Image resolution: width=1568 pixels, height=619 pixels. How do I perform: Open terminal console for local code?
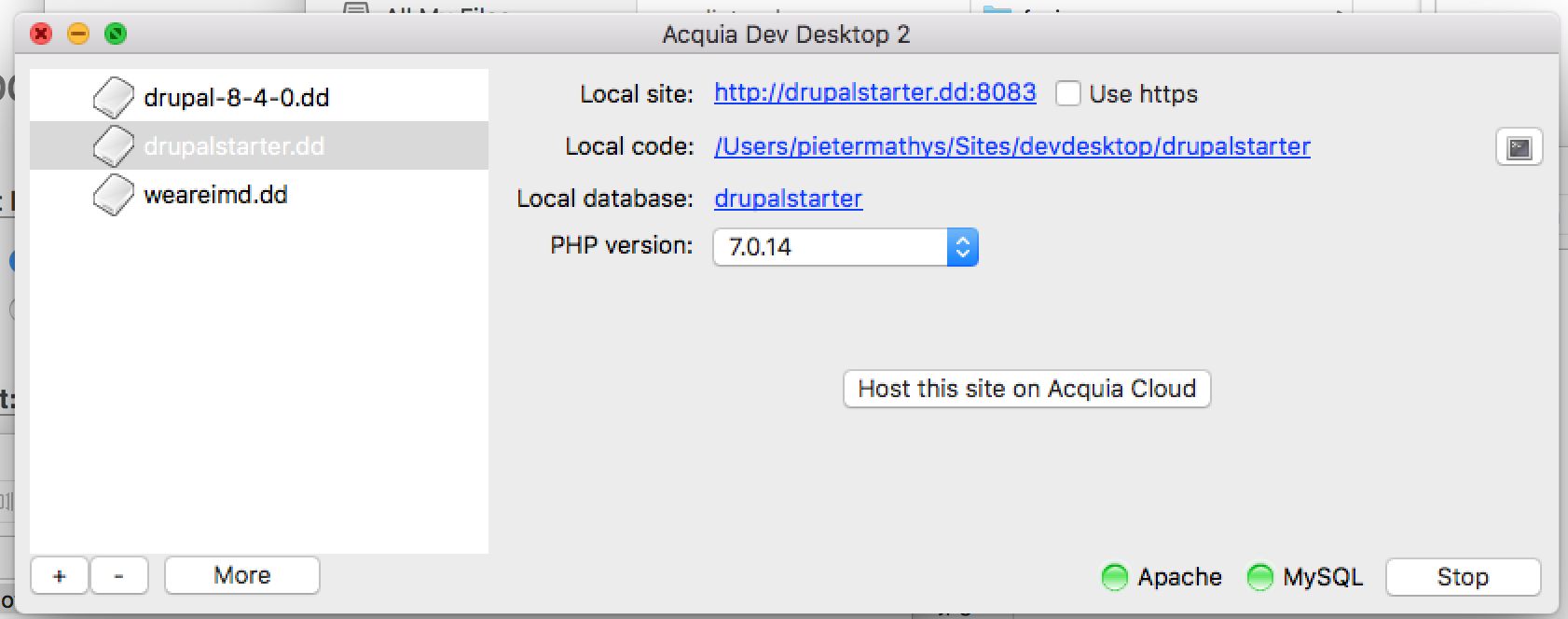[x=1519, y=147]
